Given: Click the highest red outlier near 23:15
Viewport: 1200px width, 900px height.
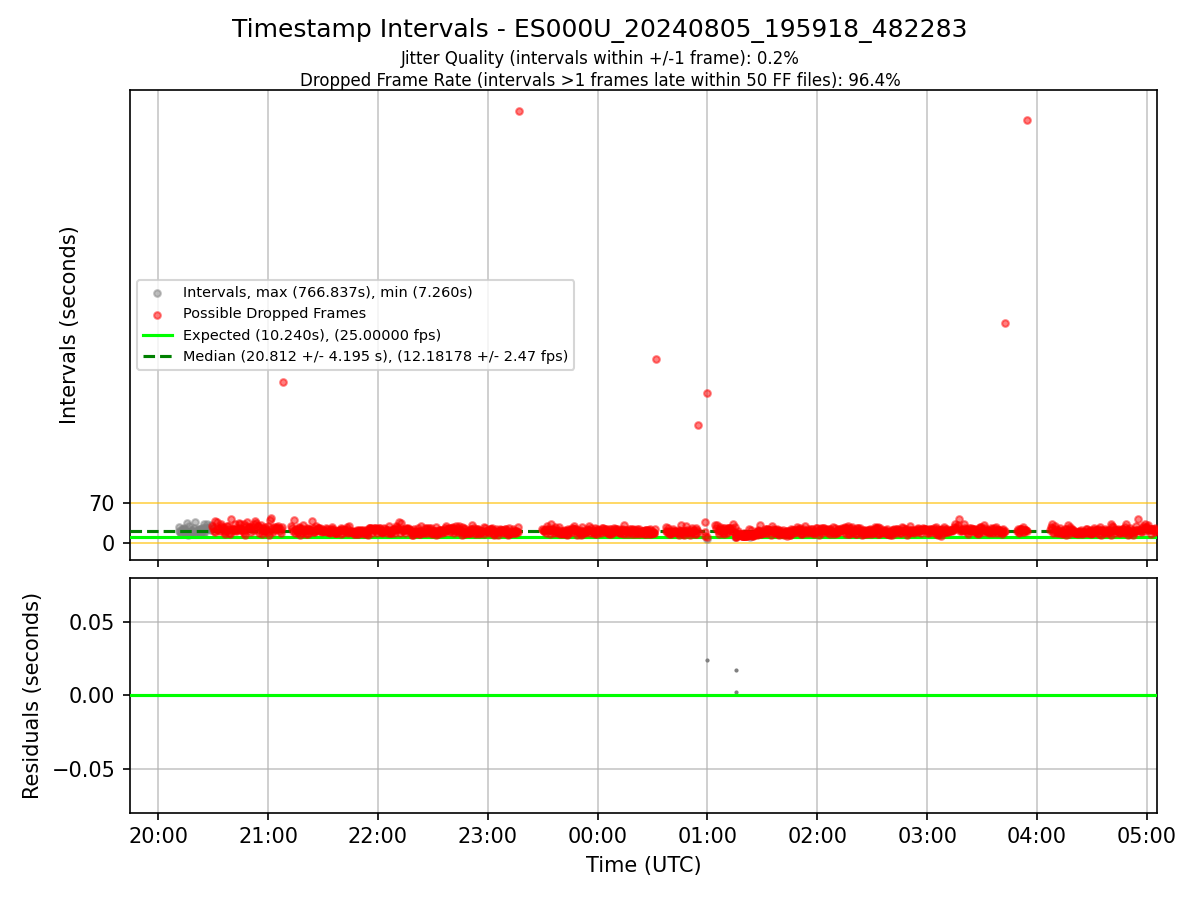Looking at the screenshot, I should pos(519,111).
